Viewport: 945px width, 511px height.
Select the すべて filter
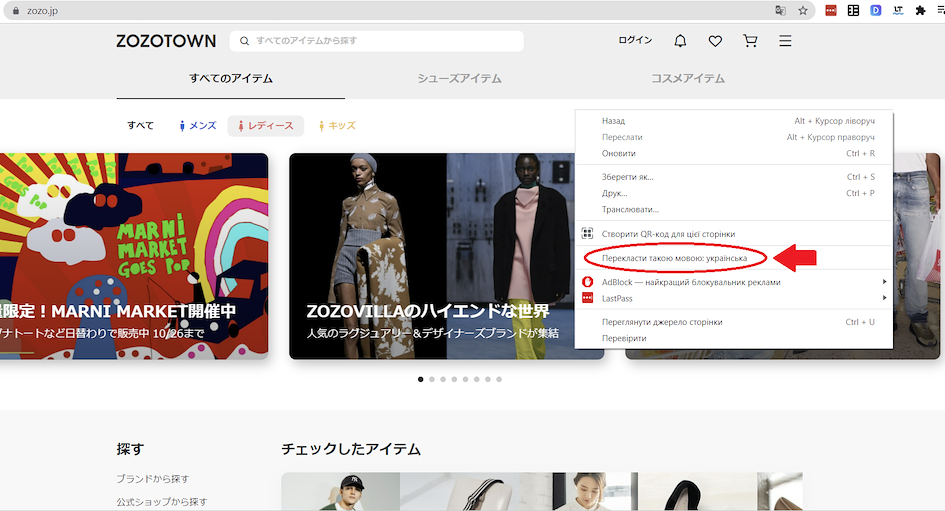140,125
